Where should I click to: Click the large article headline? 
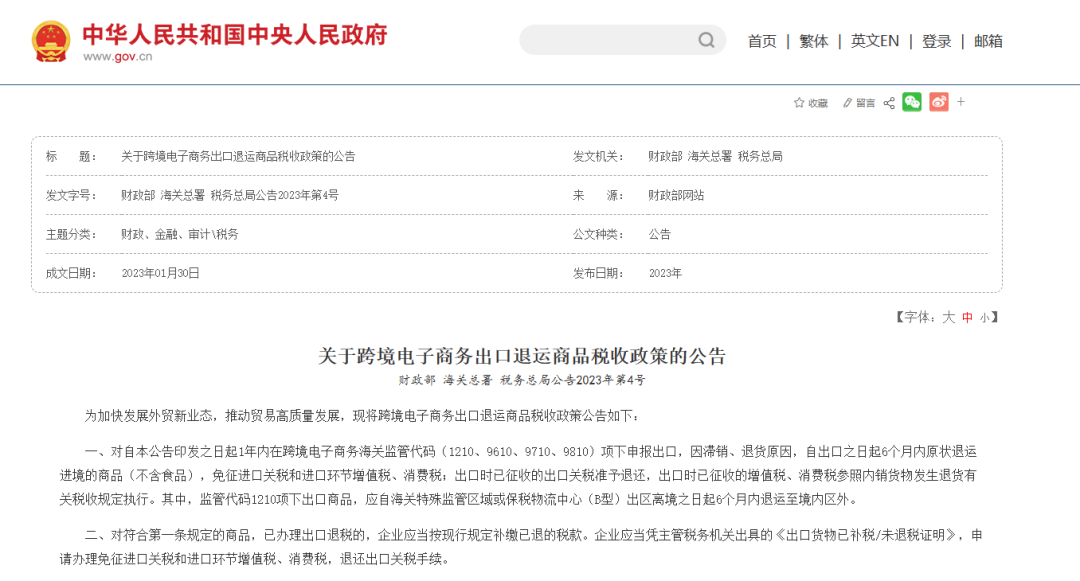pos(521,356)
